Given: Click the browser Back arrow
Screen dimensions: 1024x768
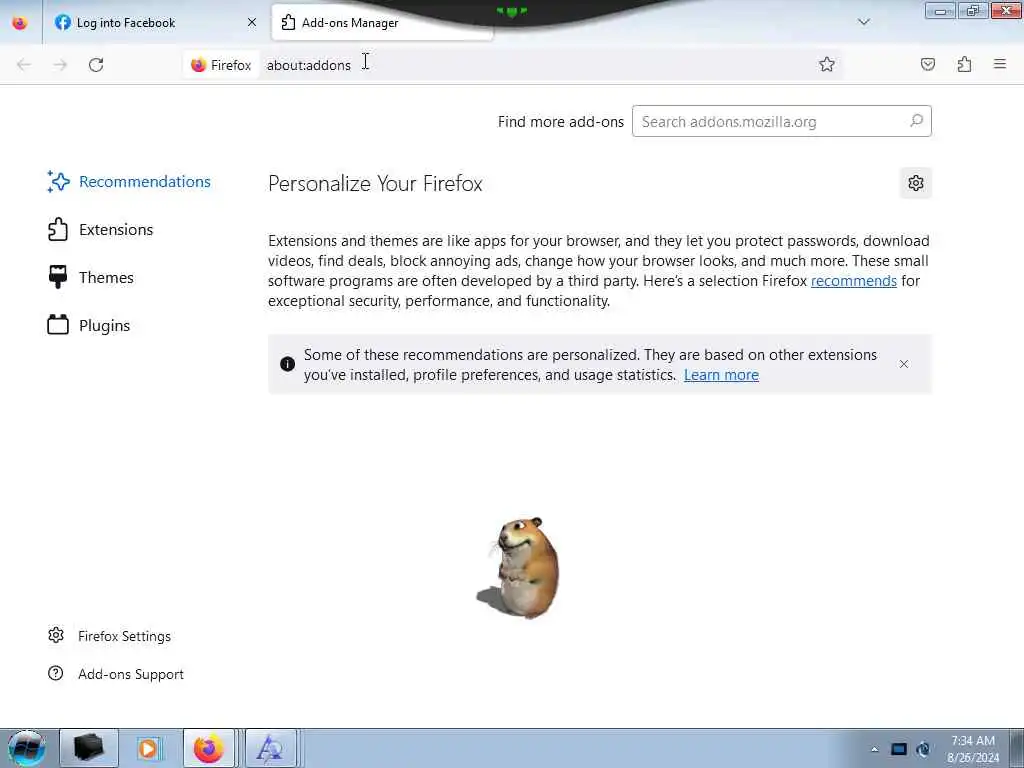Looking at the screenshot, I should (x=24, y=65).
